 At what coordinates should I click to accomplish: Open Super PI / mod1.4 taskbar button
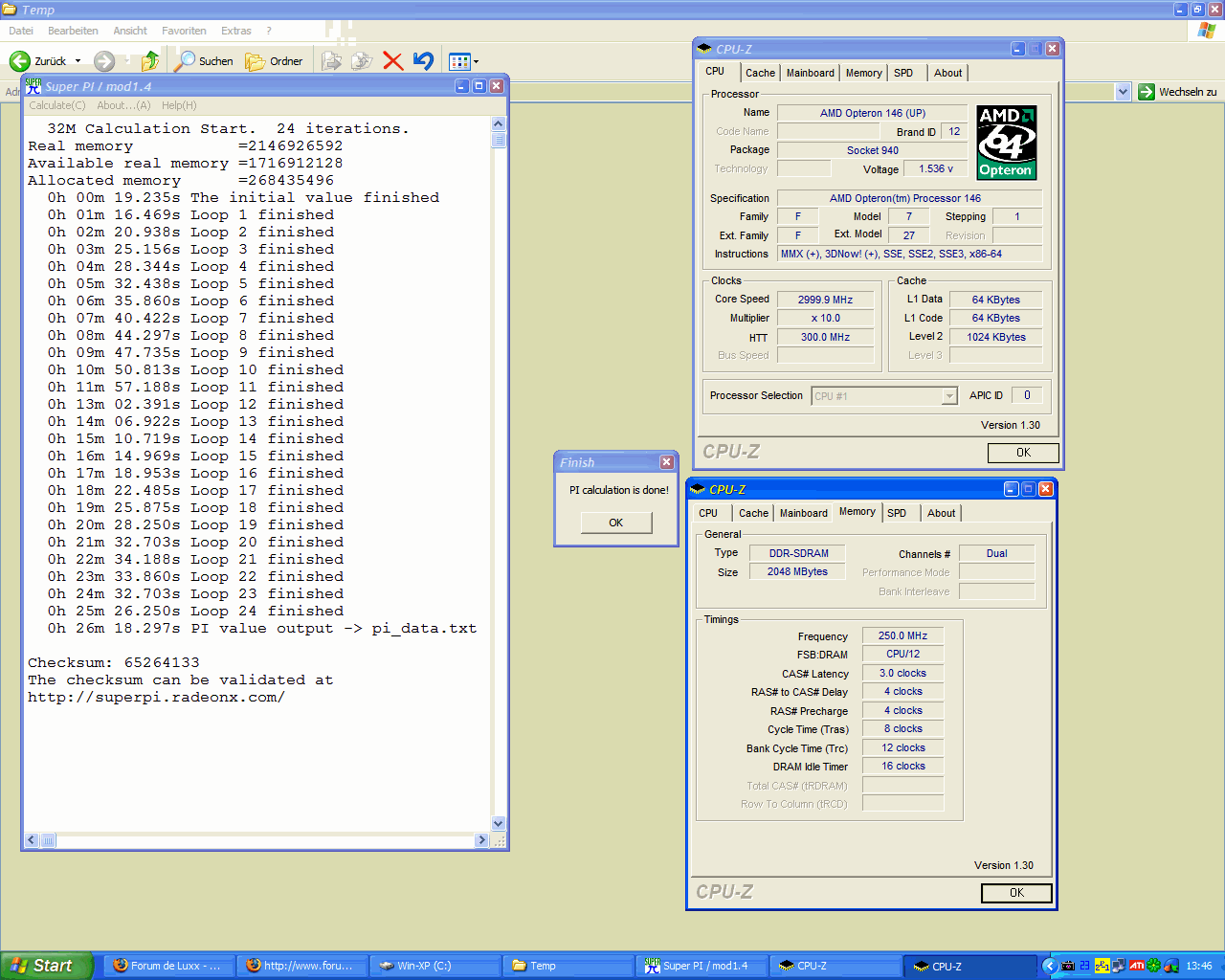(x=702, y=966)
